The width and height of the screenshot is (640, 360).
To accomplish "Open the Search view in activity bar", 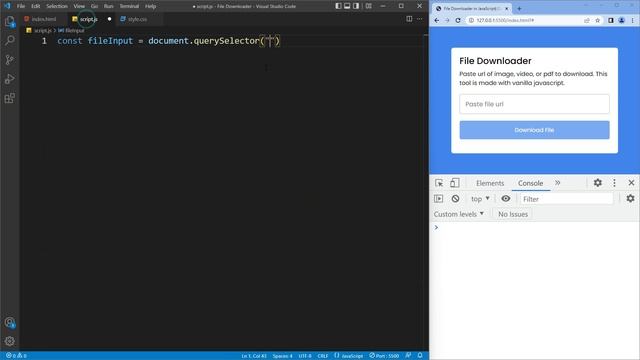I will tap(9, 40).
